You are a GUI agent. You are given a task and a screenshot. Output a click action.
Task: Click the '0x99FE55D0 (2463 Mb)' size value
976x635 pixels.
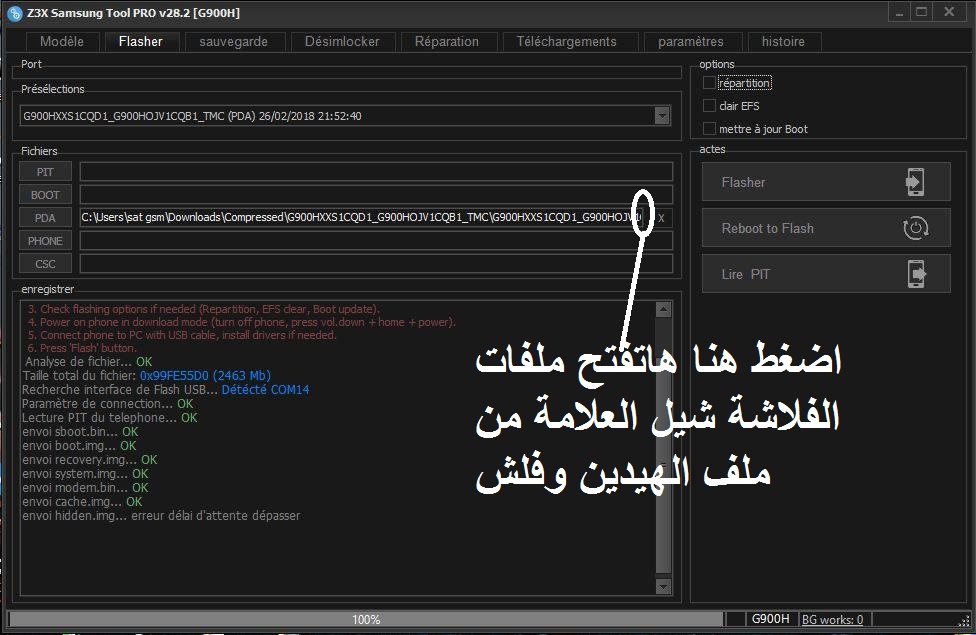click(x=205, y=375)
